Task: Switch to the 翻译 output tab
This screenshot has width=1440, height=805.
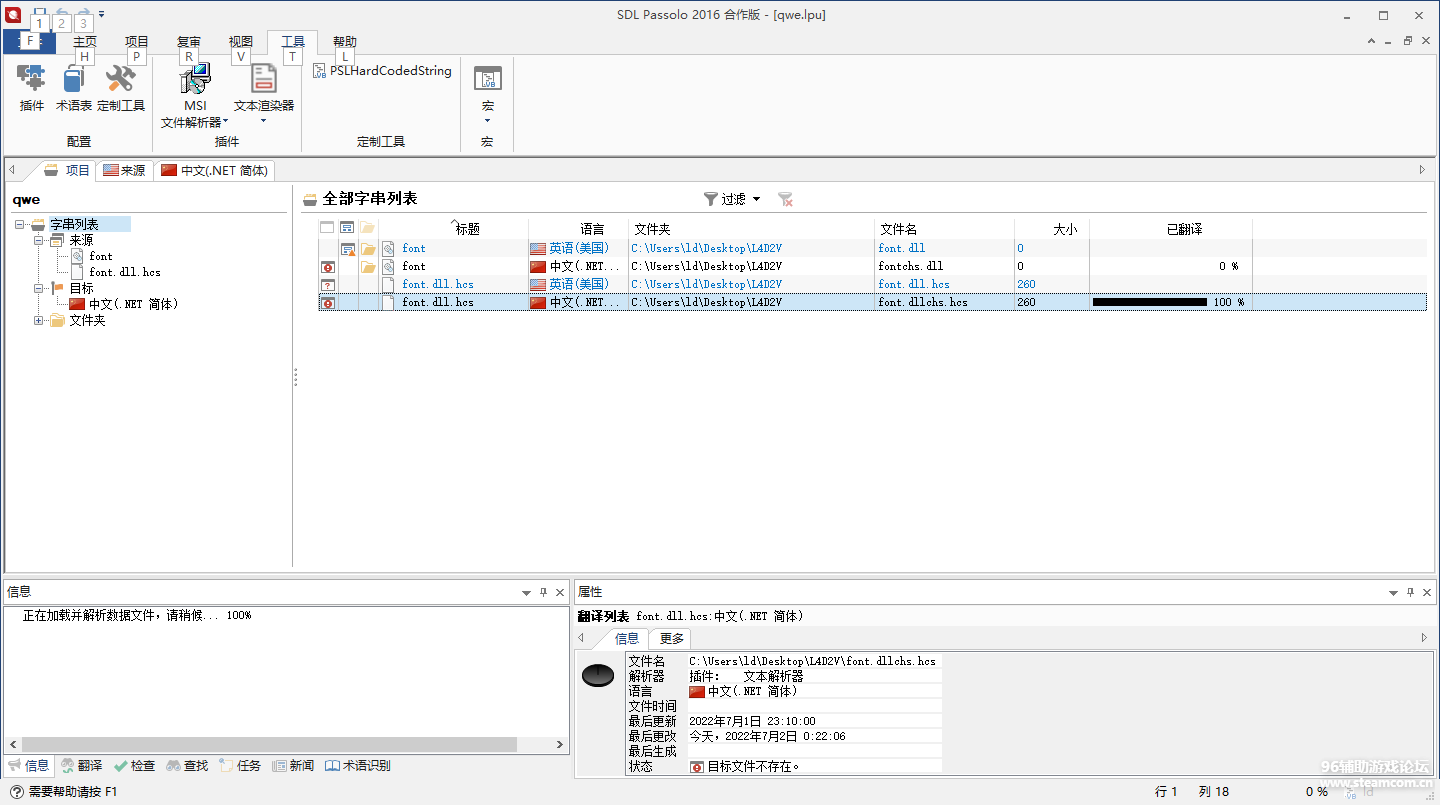Action: 82,766
